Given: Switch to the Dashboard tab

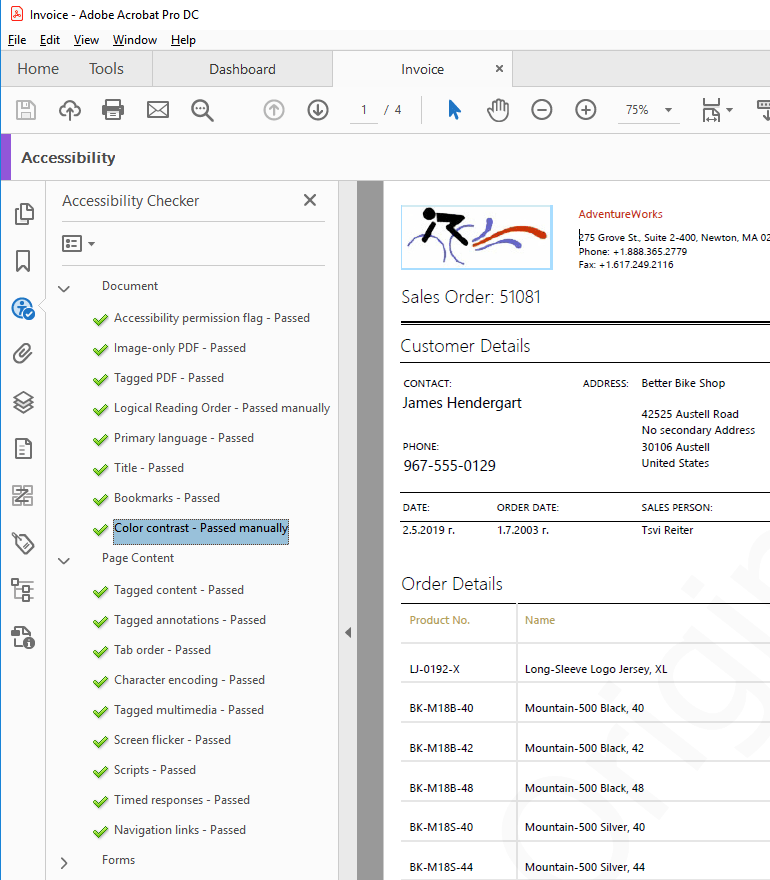Looking at the screenshot, I should pyautogui.click(x=242, y=69).
